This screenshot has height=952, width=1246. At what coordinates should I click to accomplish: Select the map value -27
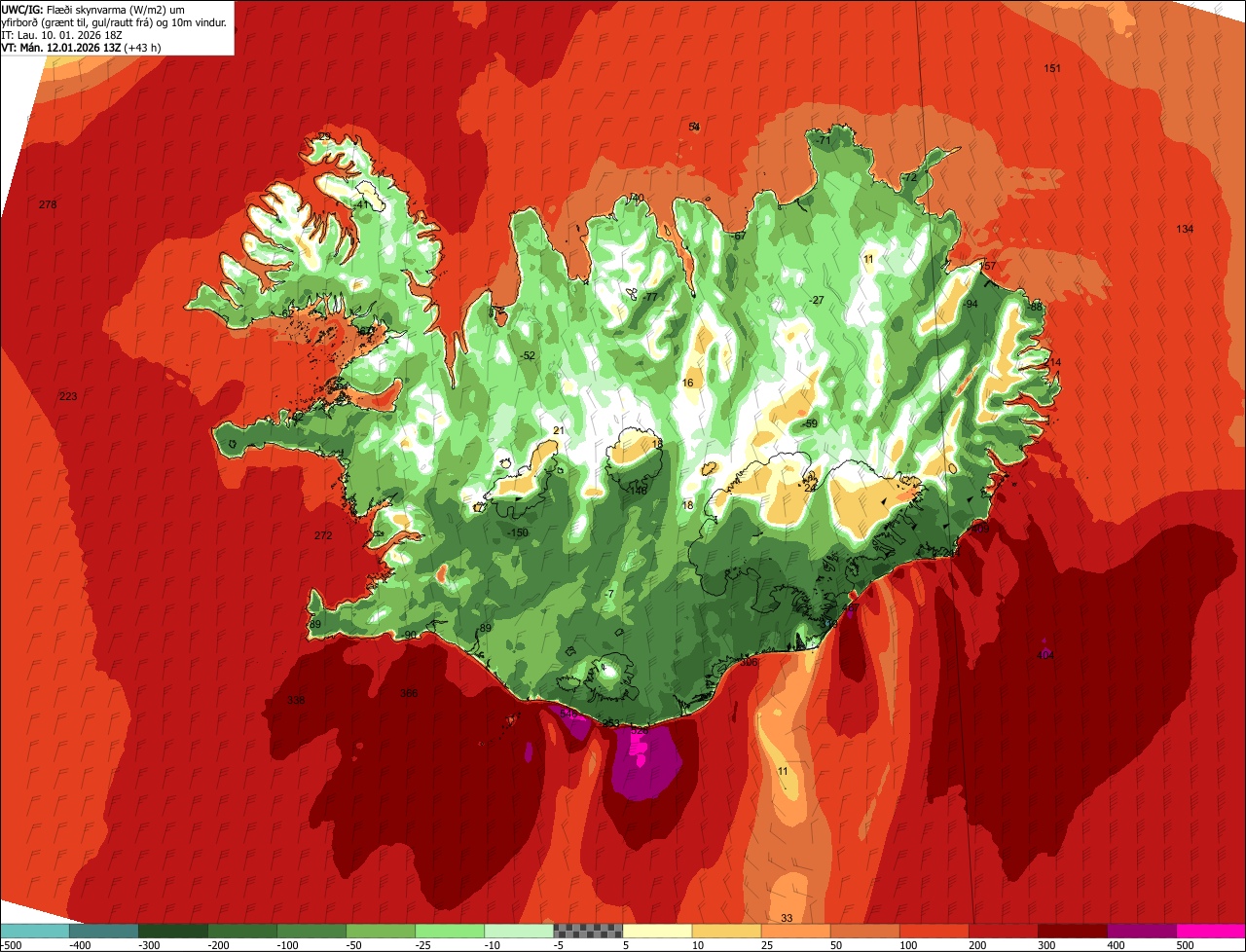pyautogui.click(x=817, y=300)
